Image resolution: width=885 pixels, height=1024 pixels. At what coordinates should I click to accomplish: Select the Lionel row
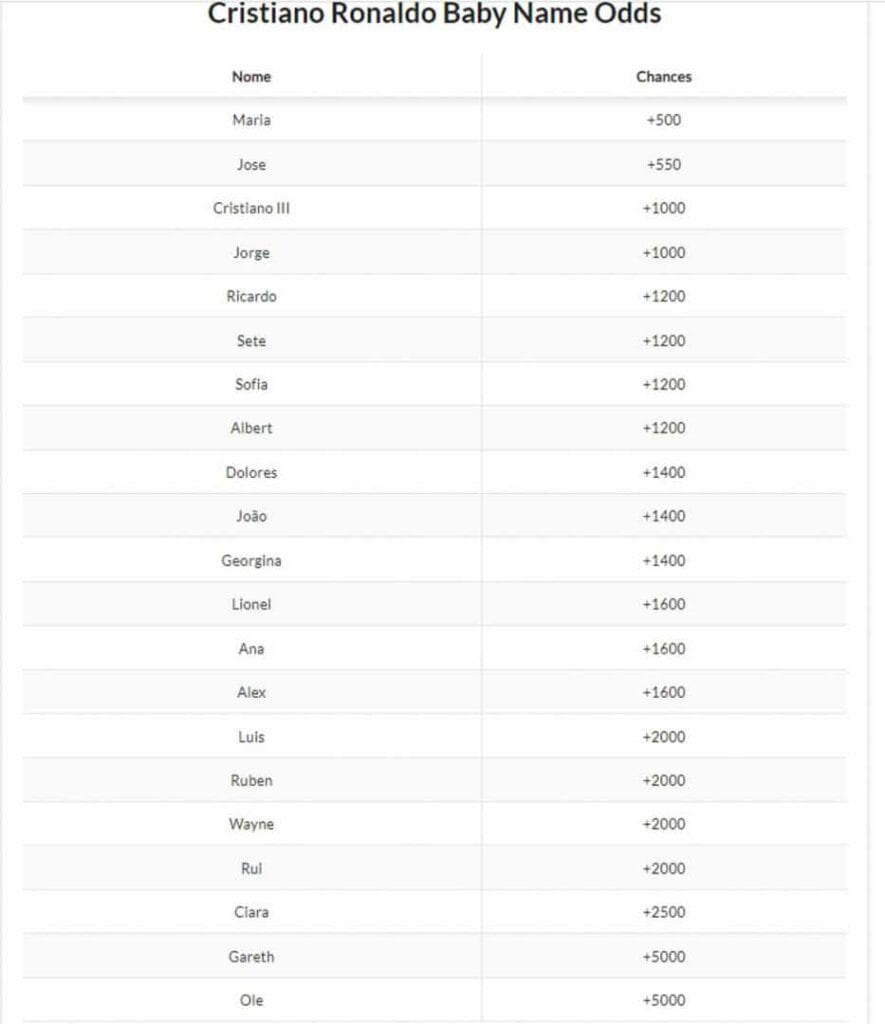[x=251, y=604]
